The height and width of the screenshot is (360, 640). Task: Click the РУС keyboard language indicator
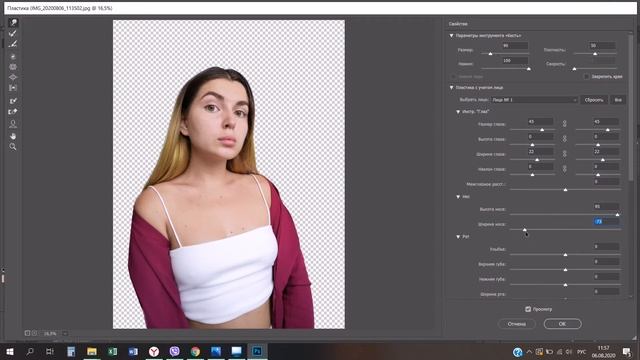click(x=582, y=352)
